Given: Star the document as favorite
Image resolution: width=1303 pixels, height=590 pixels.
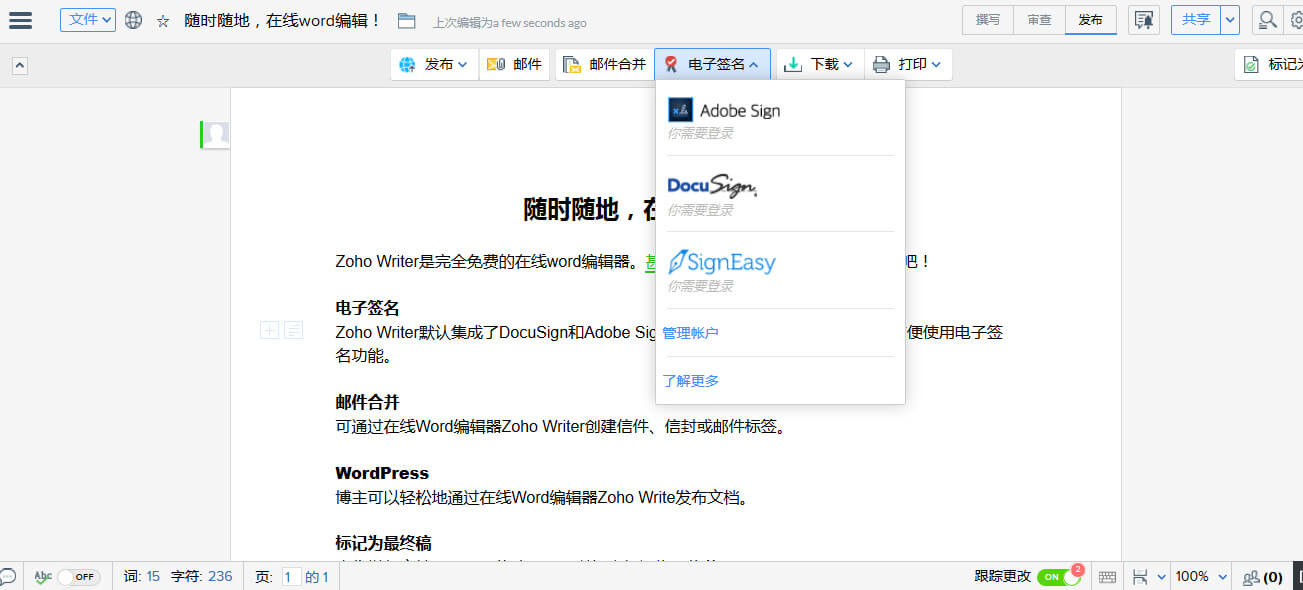Looking at the screenshot, I should (x=163, y=21).
